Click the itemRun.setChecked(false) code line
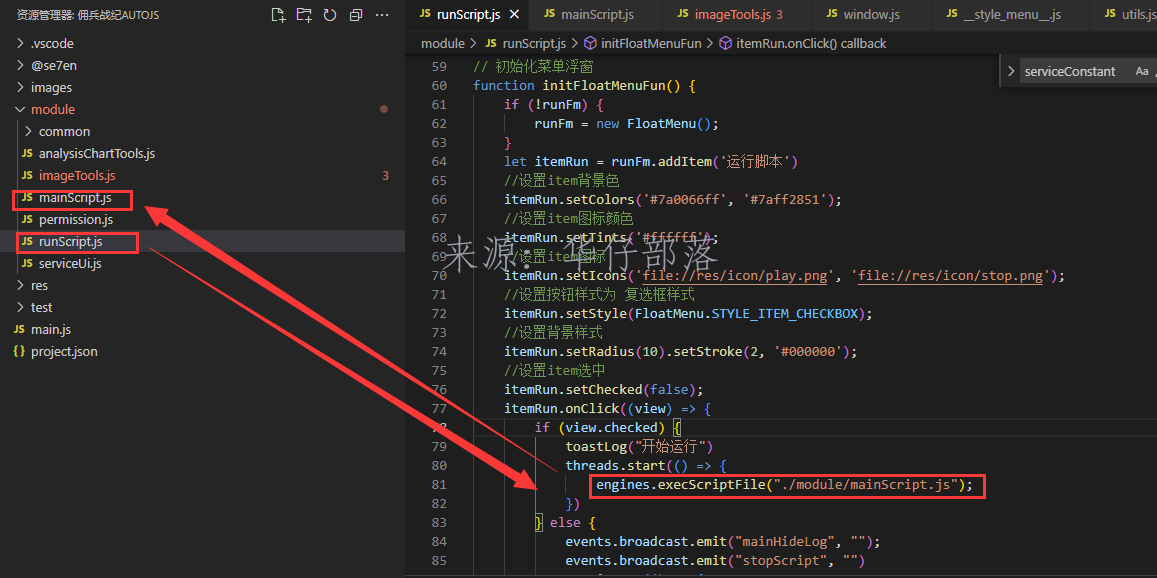The width and height of the screenshot is (1157, 578). click(x=604, y=390)
